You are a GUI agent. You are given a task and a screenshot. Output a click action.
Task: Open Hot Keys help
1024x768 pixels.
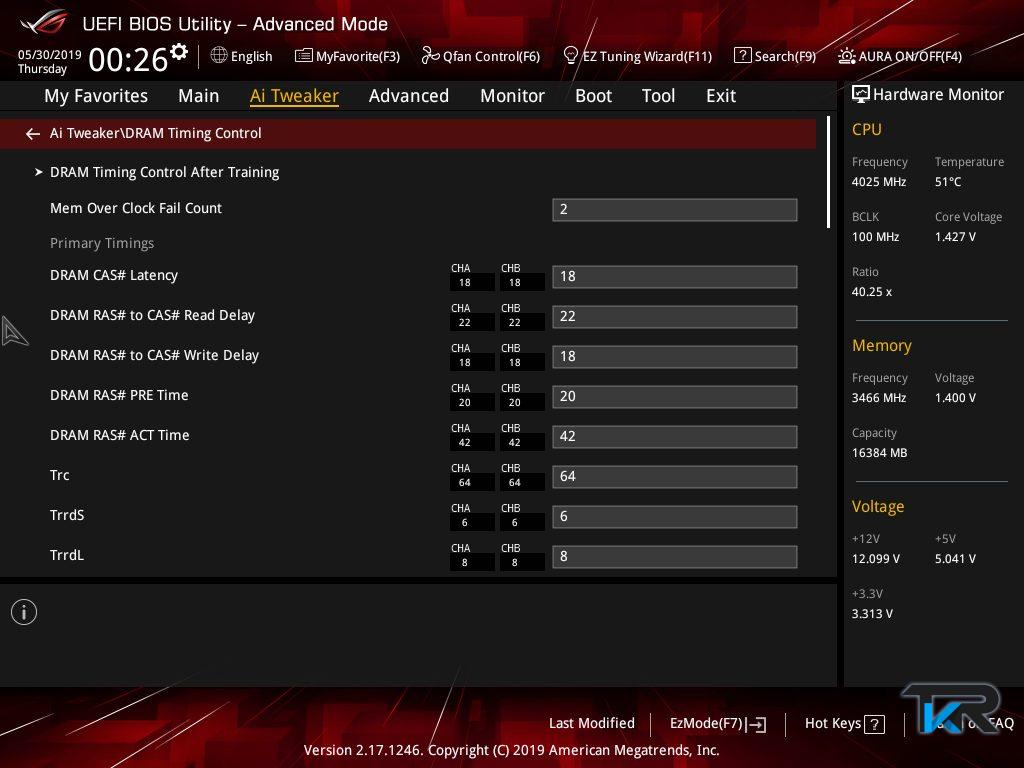[833, 724]
